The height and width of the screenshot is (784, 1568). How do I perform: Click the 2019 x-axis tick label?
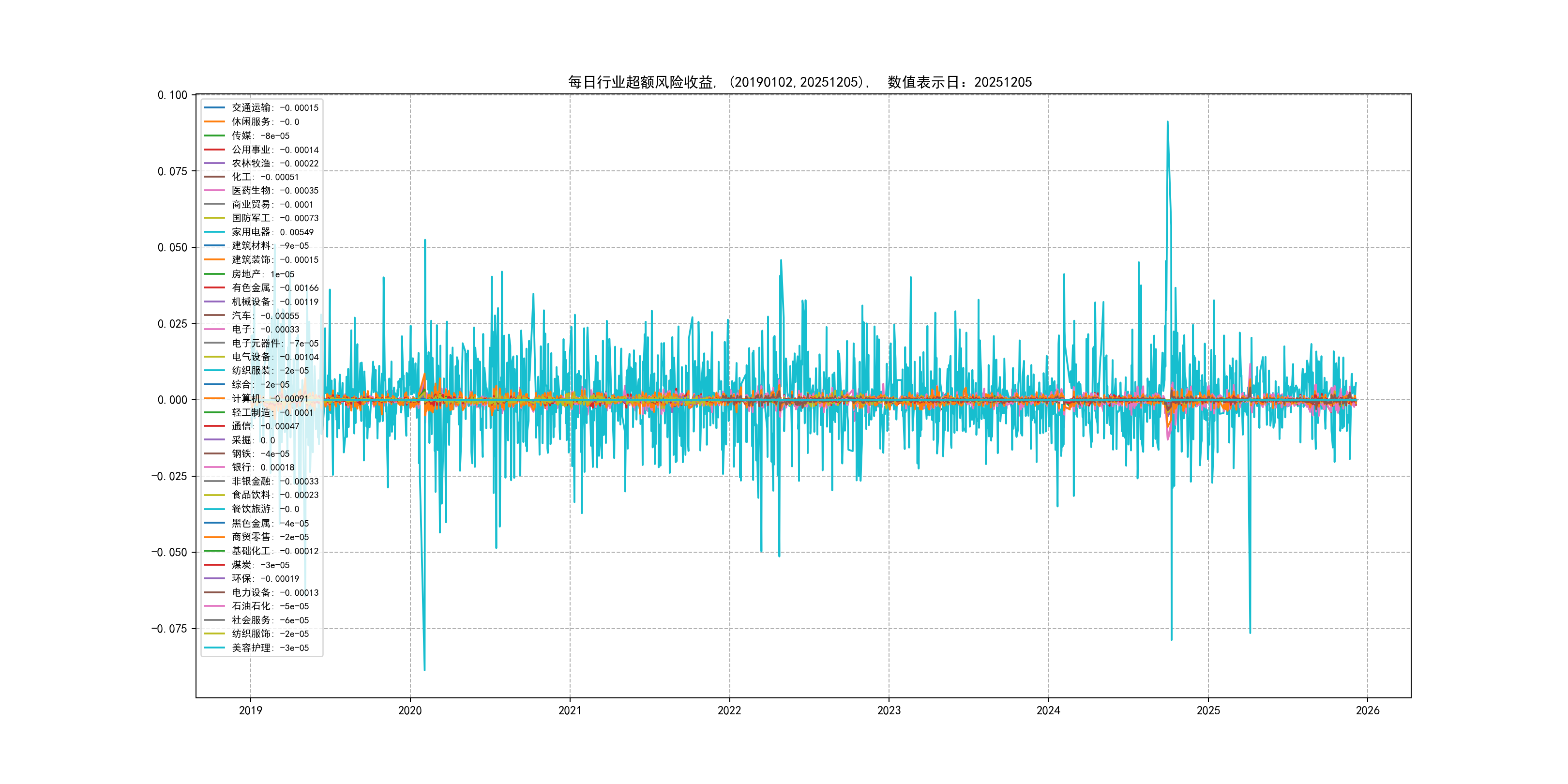tap(250, 710)
